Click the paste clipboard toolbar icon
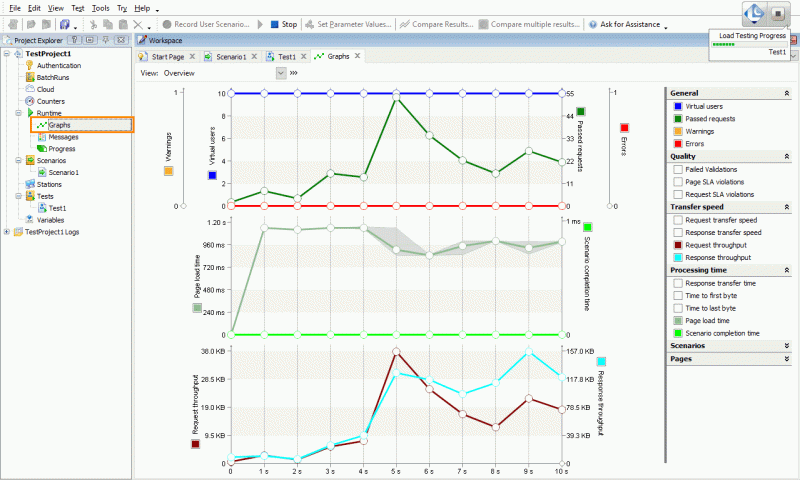Image resolution: width=800 pixels, height=480 pixels. point(123,24)
